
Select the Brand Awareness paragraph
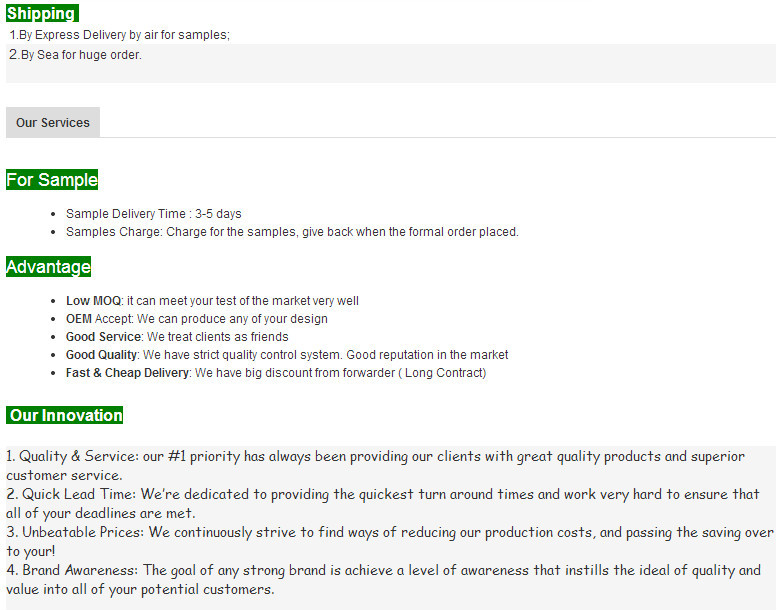(x=384, y=579)
